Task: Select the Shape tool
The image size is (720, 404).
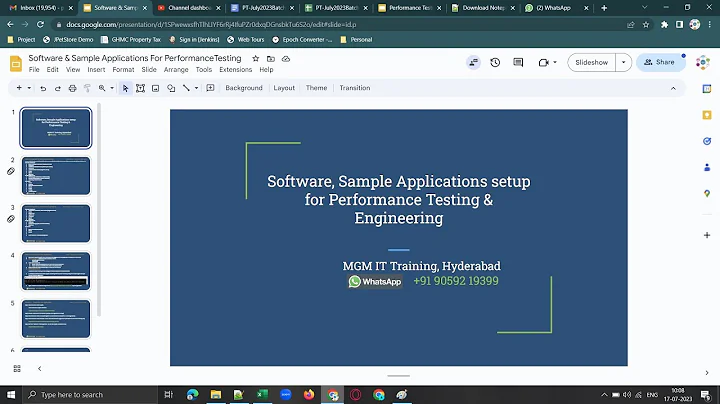Action: pos(171,88)
